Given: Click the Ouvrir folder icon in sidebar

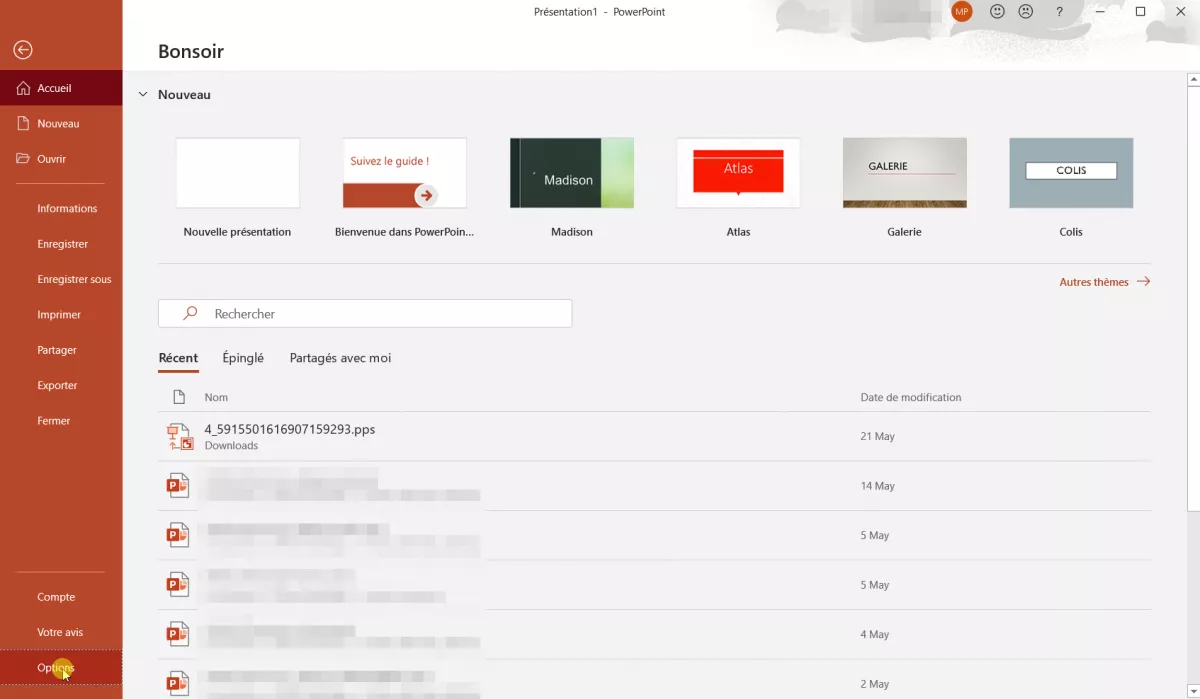Looking at the screenshot, I should click(x=24, y=158).
